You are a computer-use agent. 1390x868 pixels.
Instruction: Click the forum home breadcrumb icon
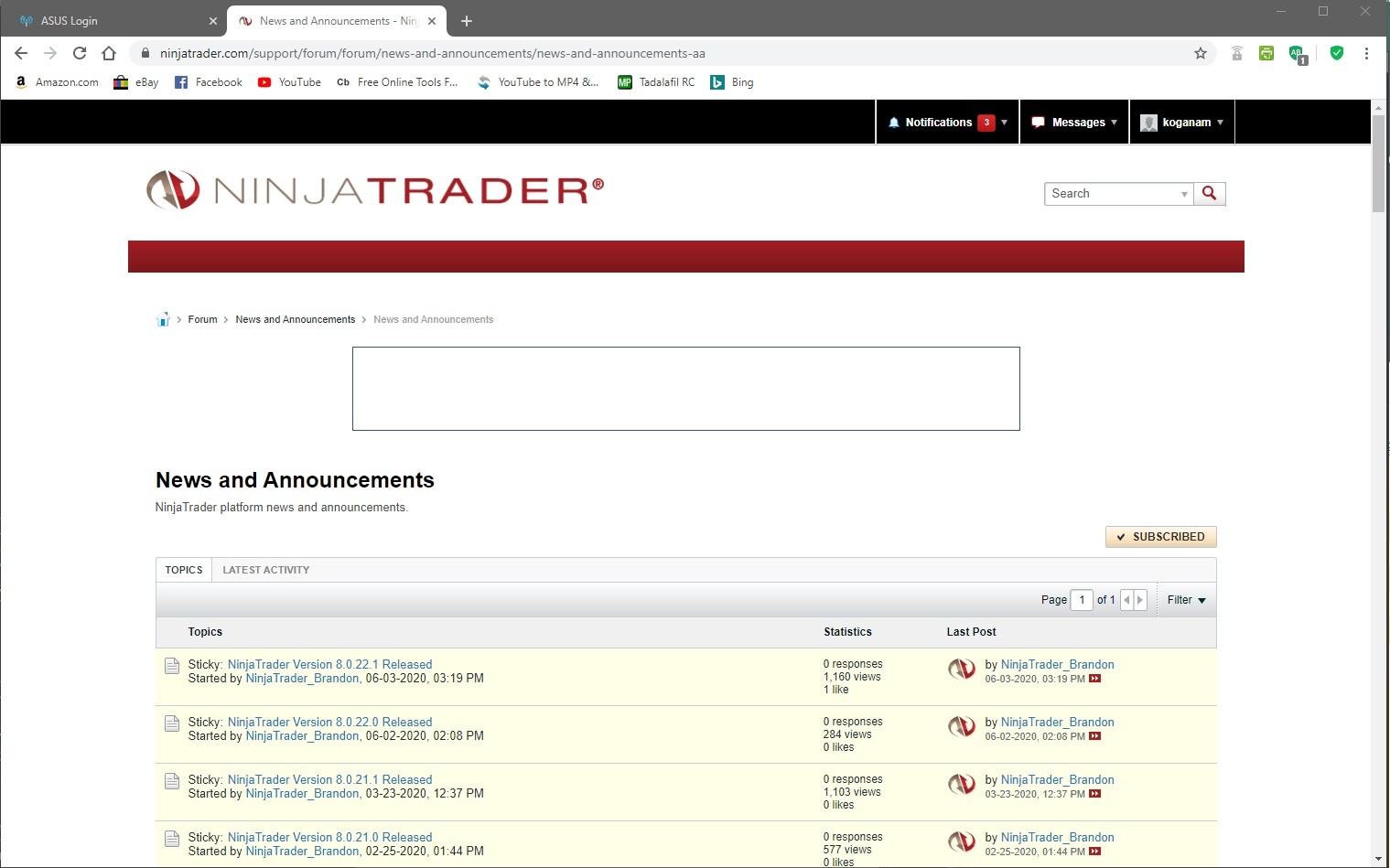tap(163, 319)
